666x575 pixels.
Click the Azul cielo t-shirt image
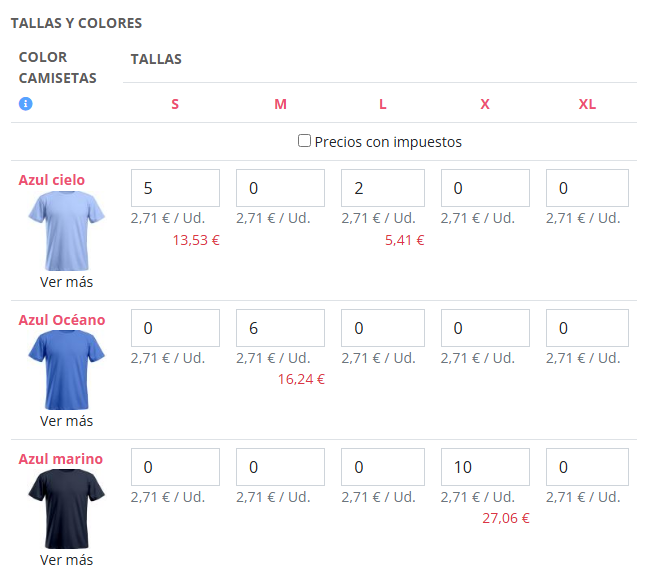pyautogui.click(x=67, y=231)
